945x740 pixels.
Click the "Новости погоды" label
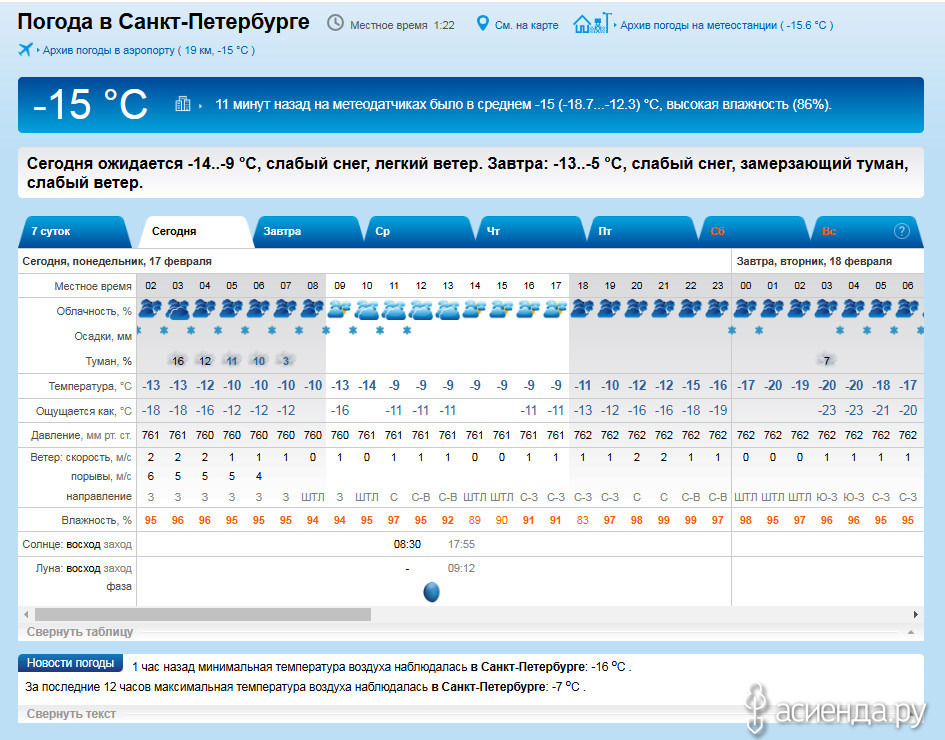(x=71, y=663)
